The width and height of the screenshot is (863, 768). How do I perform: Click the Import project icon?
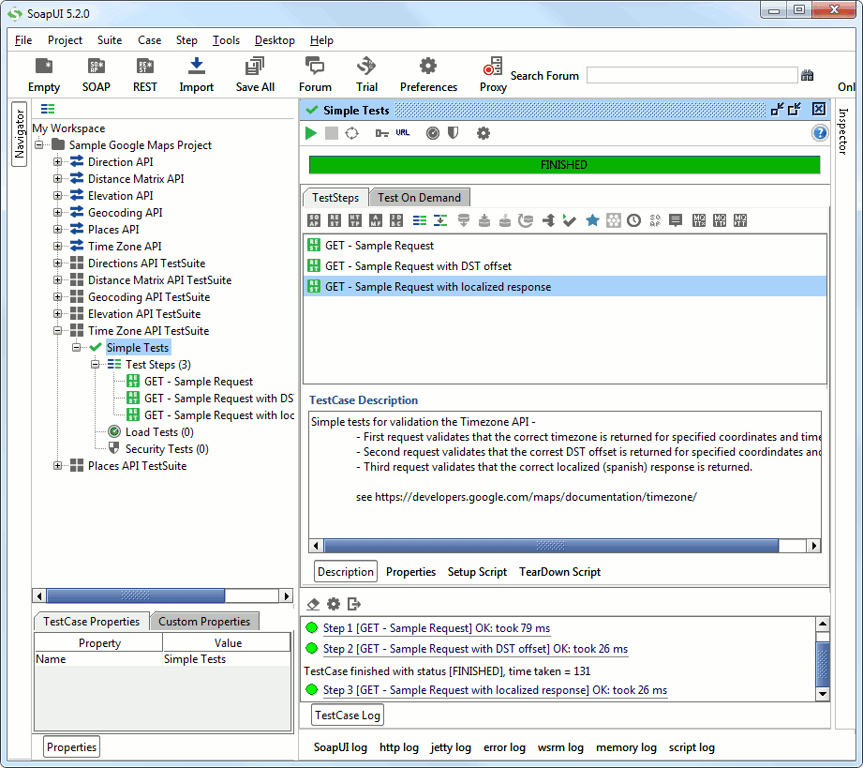pyautogui.click(x=196, y=75)
